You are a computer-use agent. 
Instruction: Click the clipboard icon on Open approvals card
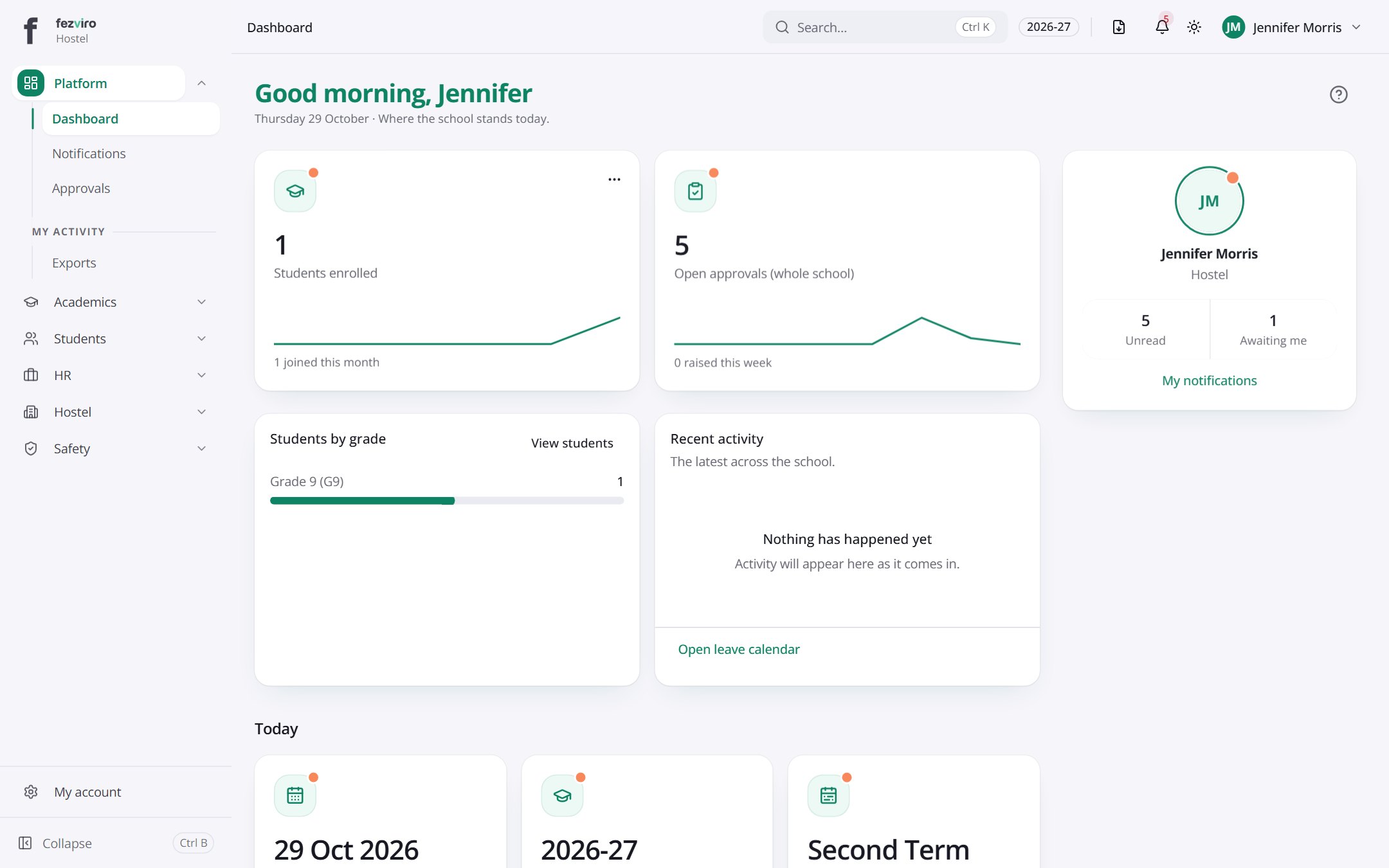(695, 191)
